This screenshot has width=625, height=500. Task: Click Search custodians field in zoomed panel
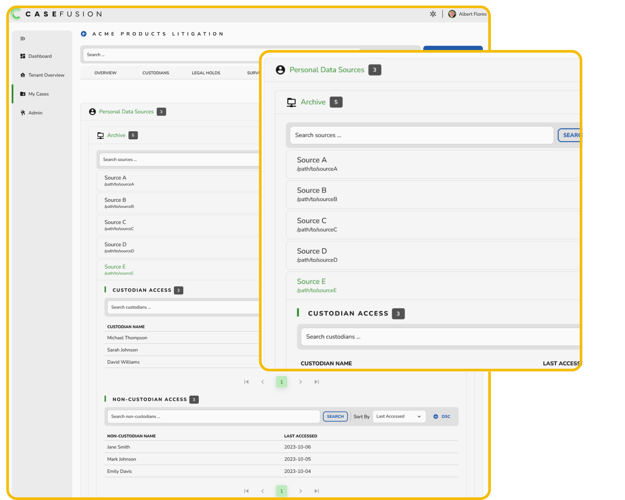point(441,337)
